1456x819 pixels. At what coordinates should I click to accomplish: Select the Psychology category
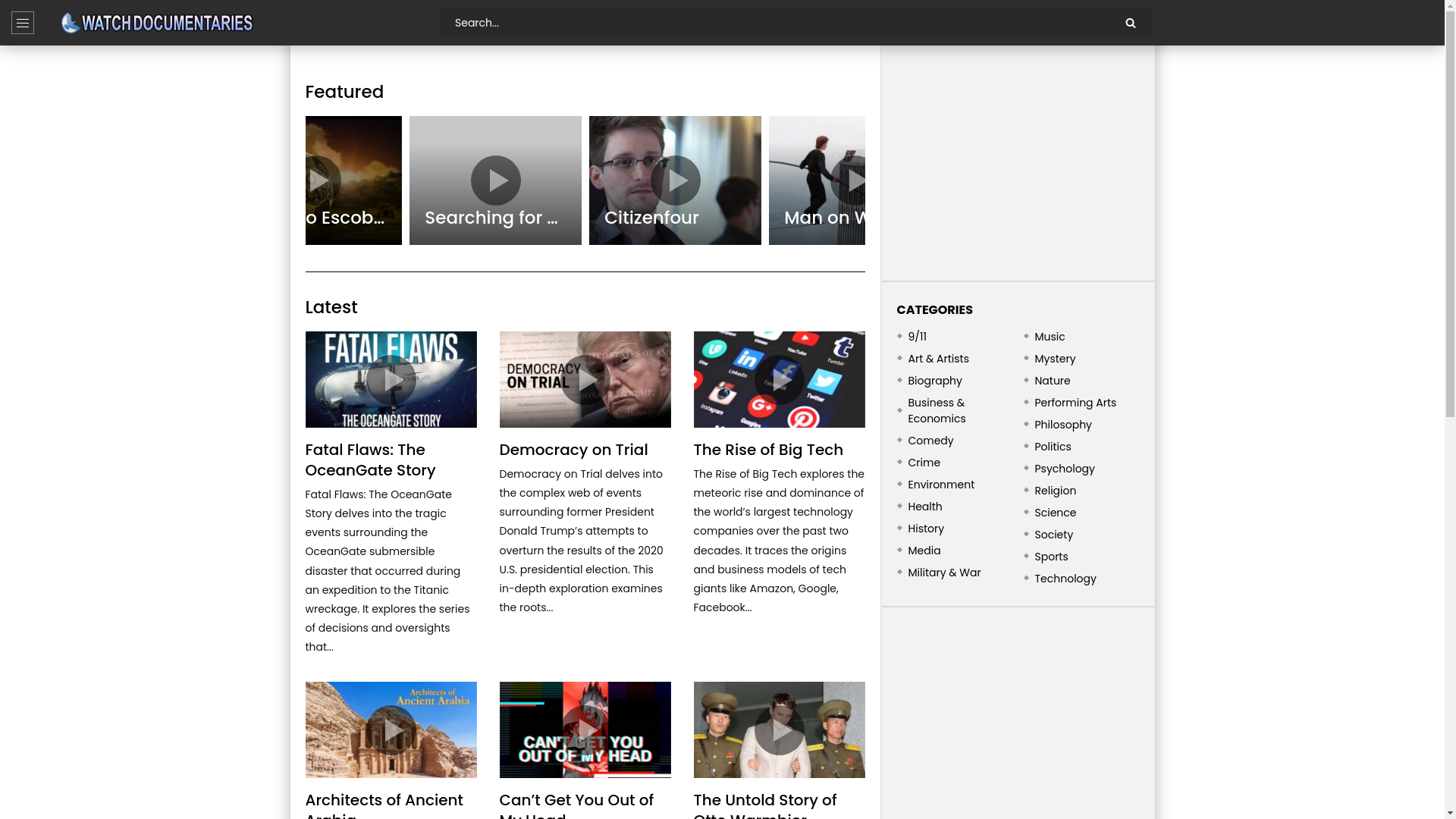pyautogui.click(x=1064, y=469)
